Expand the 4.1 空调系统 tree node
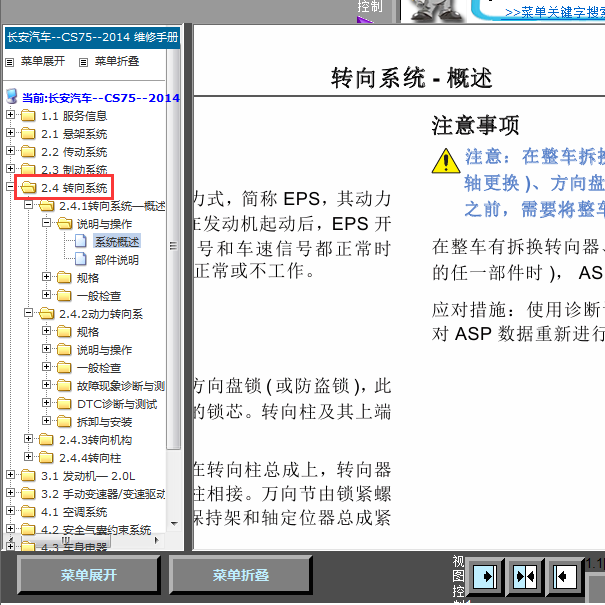Image resolution: width=605 pixels, height=605 pixels. pyautogui.click(x=10, y=510)
